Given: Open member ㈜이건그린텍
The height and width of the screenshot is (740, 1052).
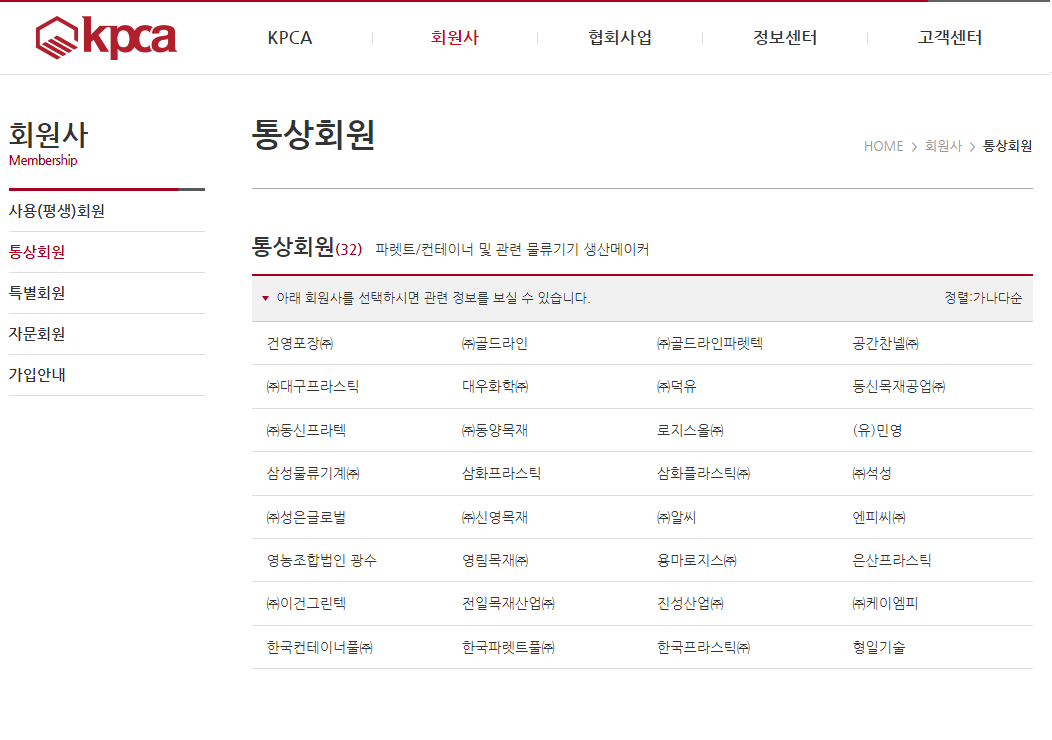Looking at the screenshot, I should pos(306,604).
